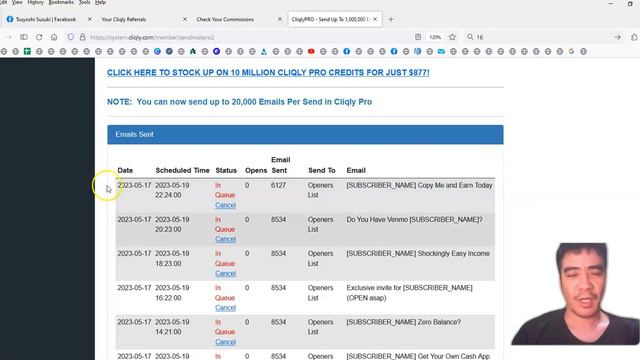Go to the Firefox home page icon
Screen dimensions: 640x360
(x=54, y=37)
